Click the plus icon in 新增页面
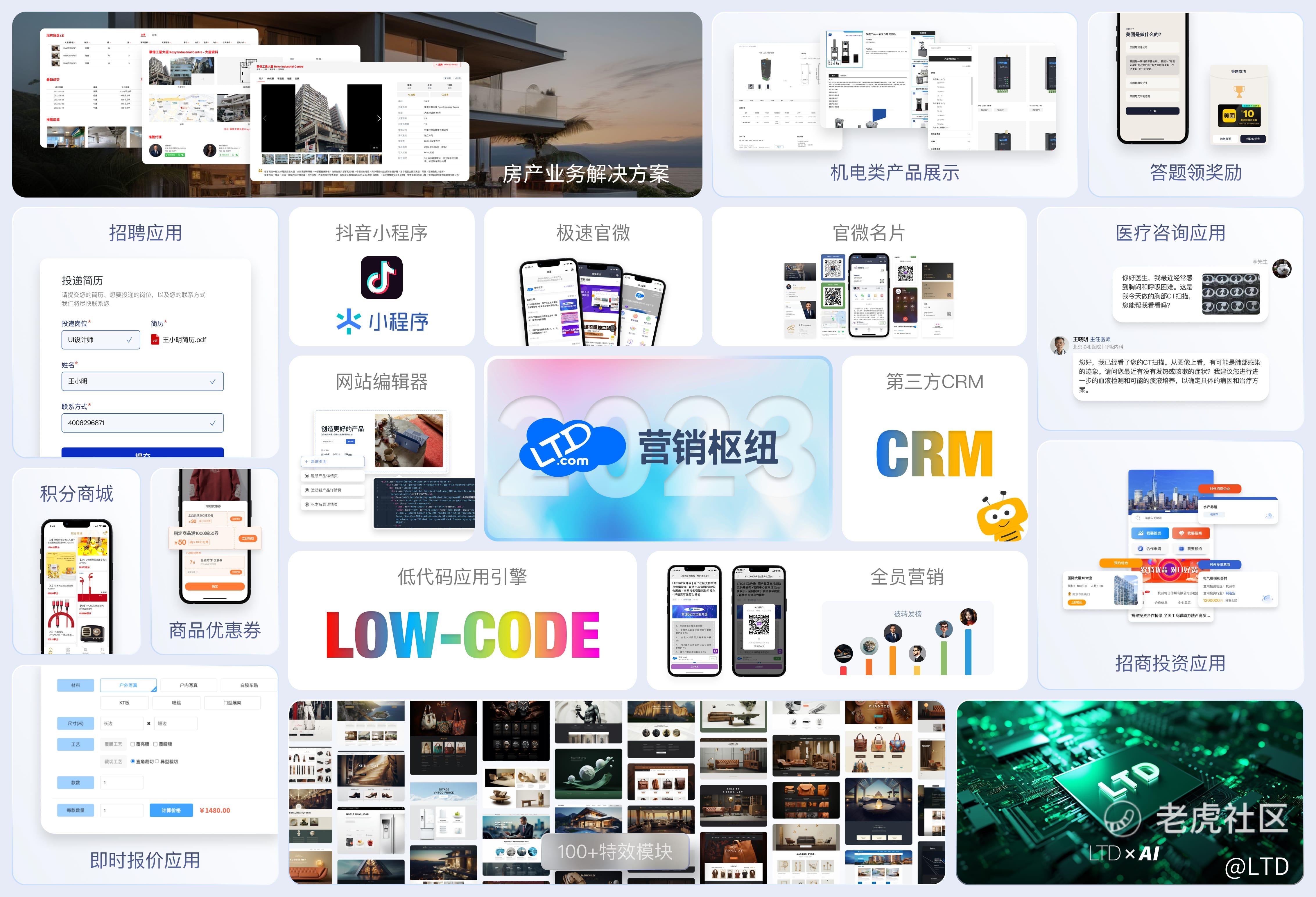1316x897 pixels. coord(306,462)
